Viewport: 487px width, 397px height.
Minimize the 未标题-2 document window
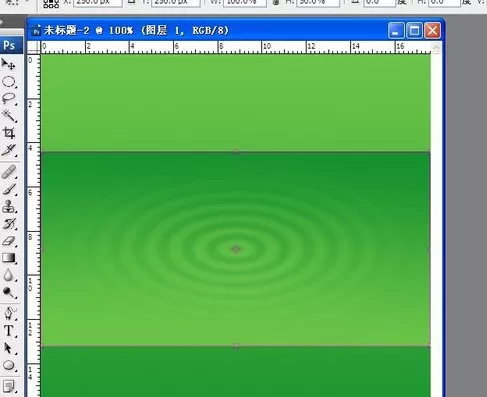396,31
